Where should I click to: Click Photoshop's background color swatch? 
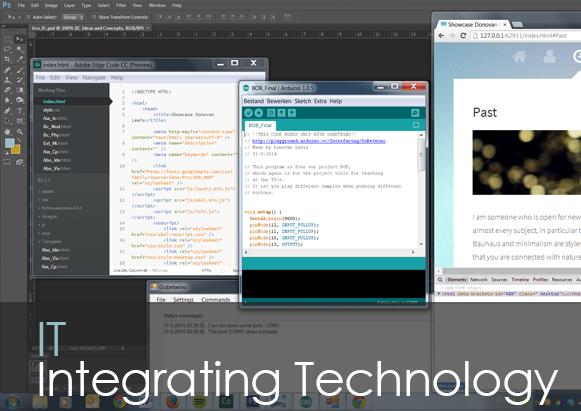(16, 150)
